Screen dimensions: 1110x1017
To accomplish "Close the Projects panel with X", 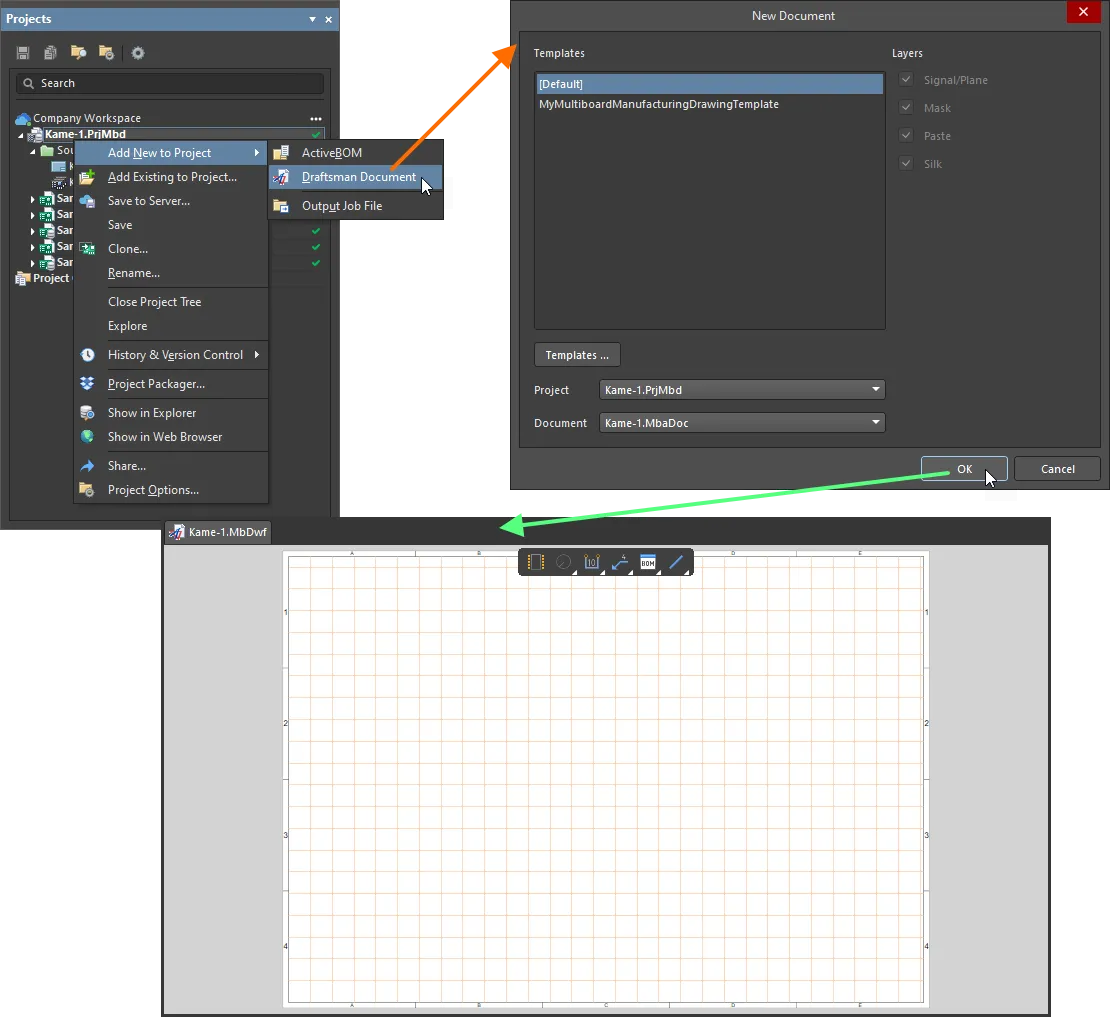I will (328, 19).
